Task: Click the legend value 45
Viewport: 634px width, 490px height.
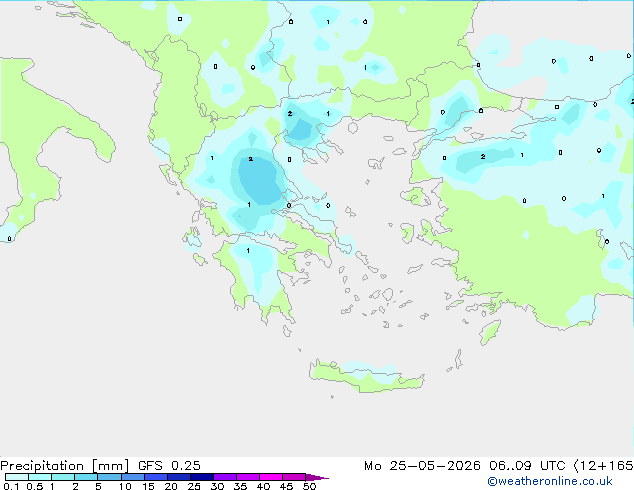Action: [x=286, y=486]
